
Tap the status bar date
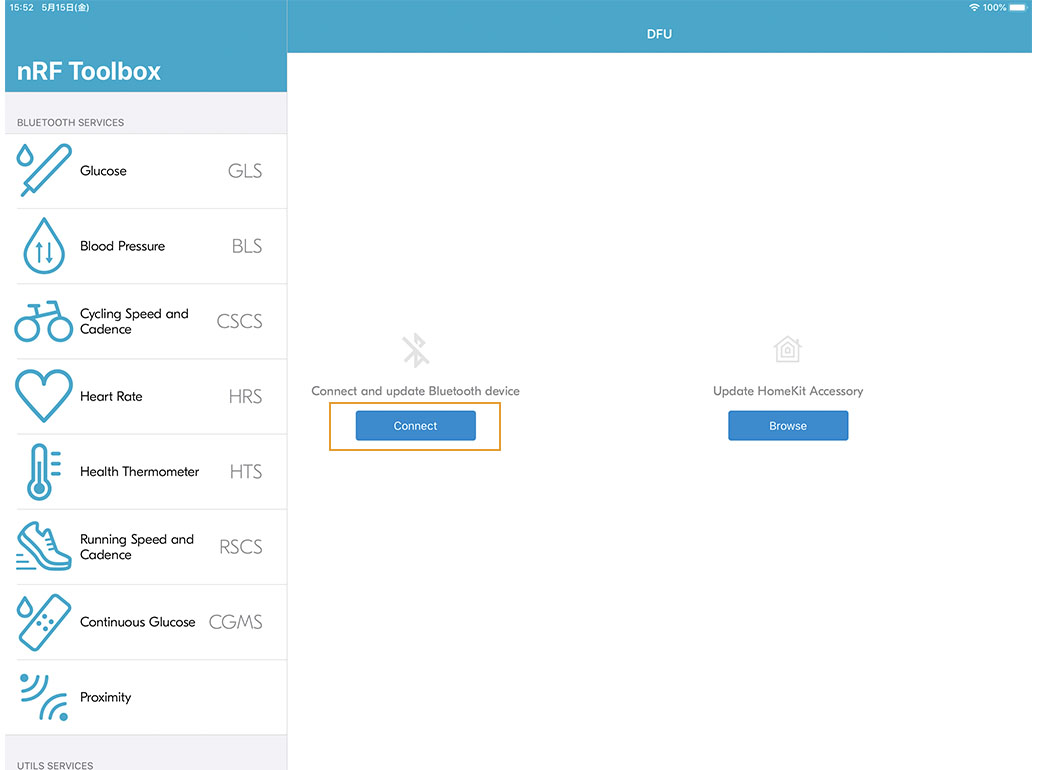[x=65, y=7]
